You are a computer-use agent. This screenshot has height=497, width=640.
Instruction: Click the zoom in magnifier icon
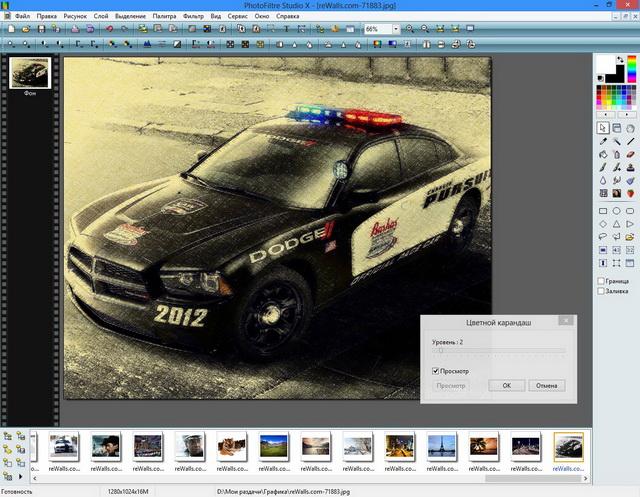(x=409, y=29)
